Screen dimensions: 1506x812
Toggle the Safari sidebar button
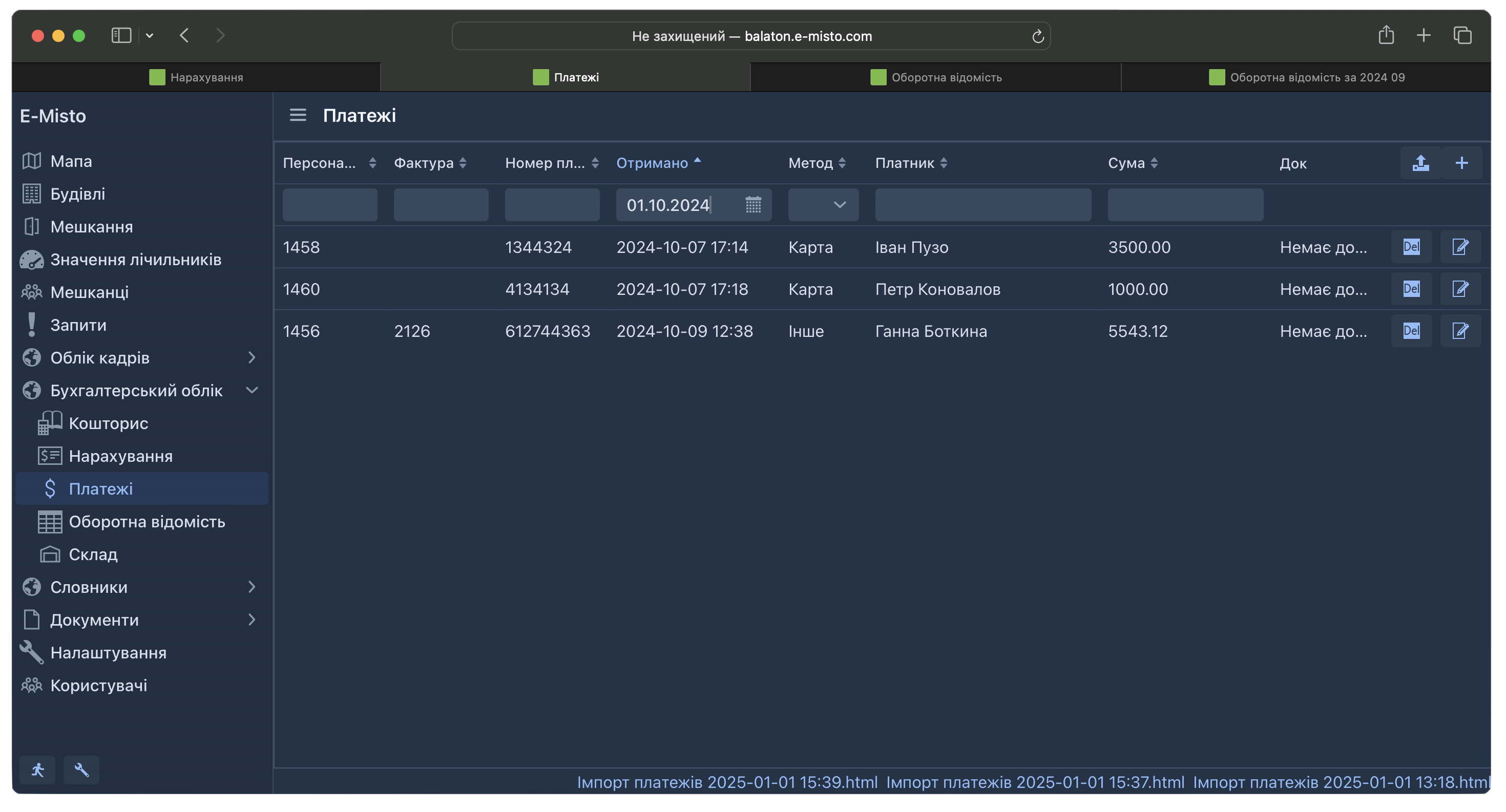pos(121,36)
